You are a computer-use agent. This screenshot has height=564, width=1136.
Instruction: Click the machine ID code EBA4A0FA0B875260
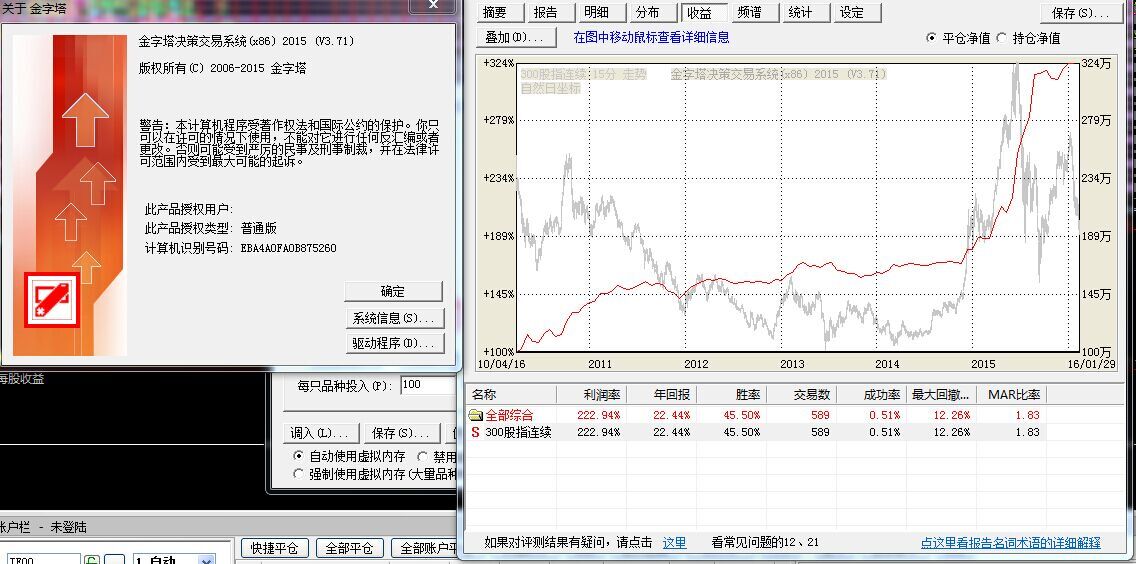click(x=288, y=248)
